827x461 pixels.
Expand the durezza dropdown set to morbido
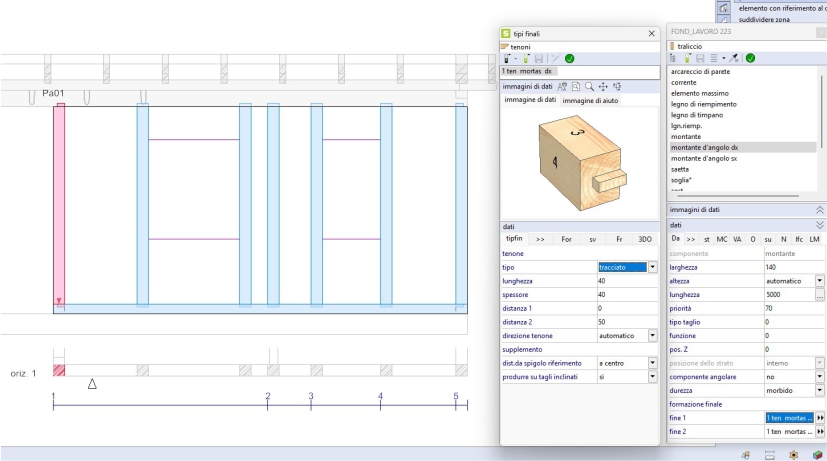[820, 389]
